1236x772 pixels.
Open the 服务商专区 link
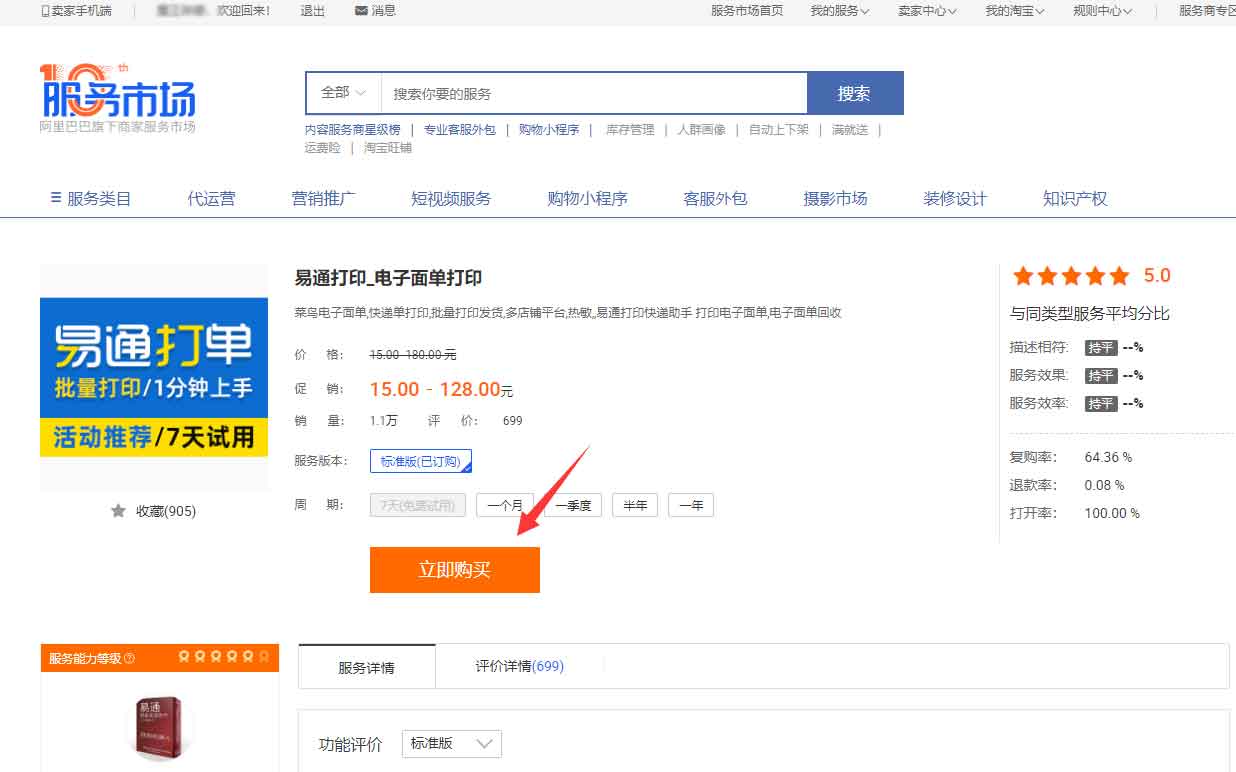1207,11
